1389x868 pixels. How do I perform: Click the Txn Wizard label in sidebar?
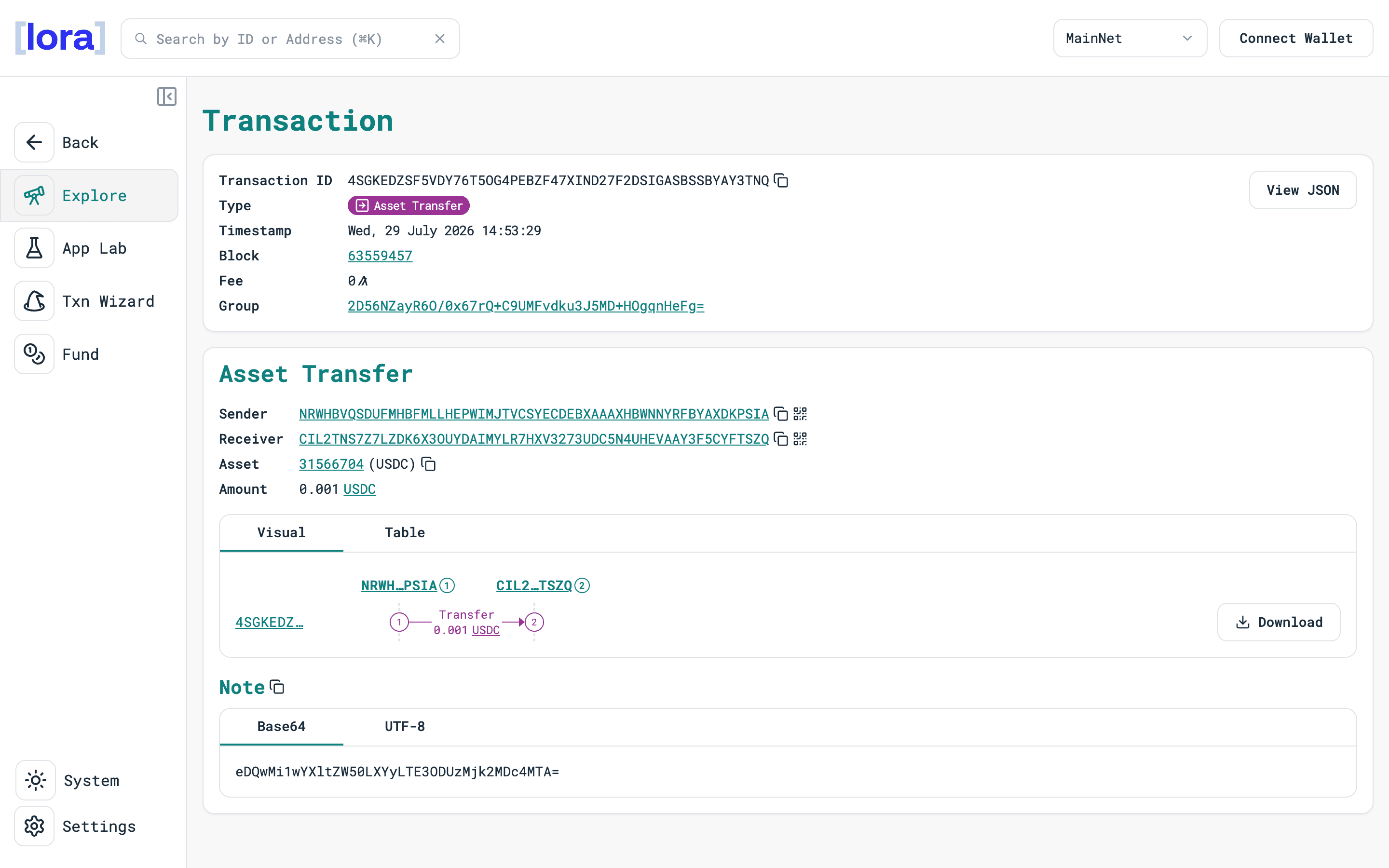[109, 301]
